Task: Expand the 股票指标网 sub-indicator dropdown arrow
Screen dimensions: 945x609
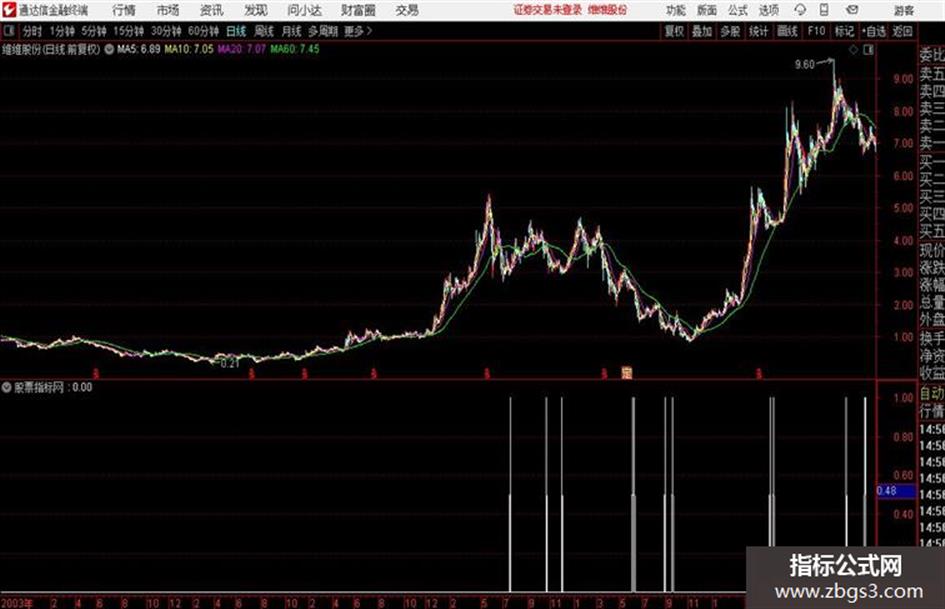Action: point(7,388)
